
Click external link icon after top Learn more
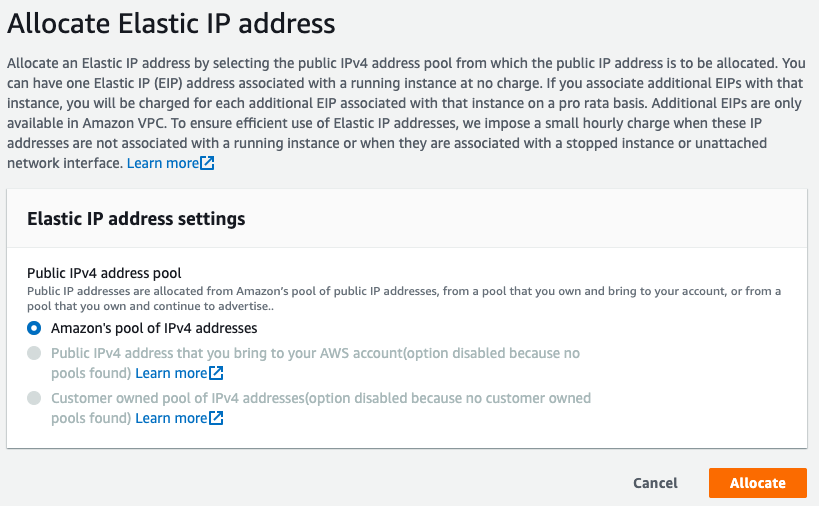(207, 163)
